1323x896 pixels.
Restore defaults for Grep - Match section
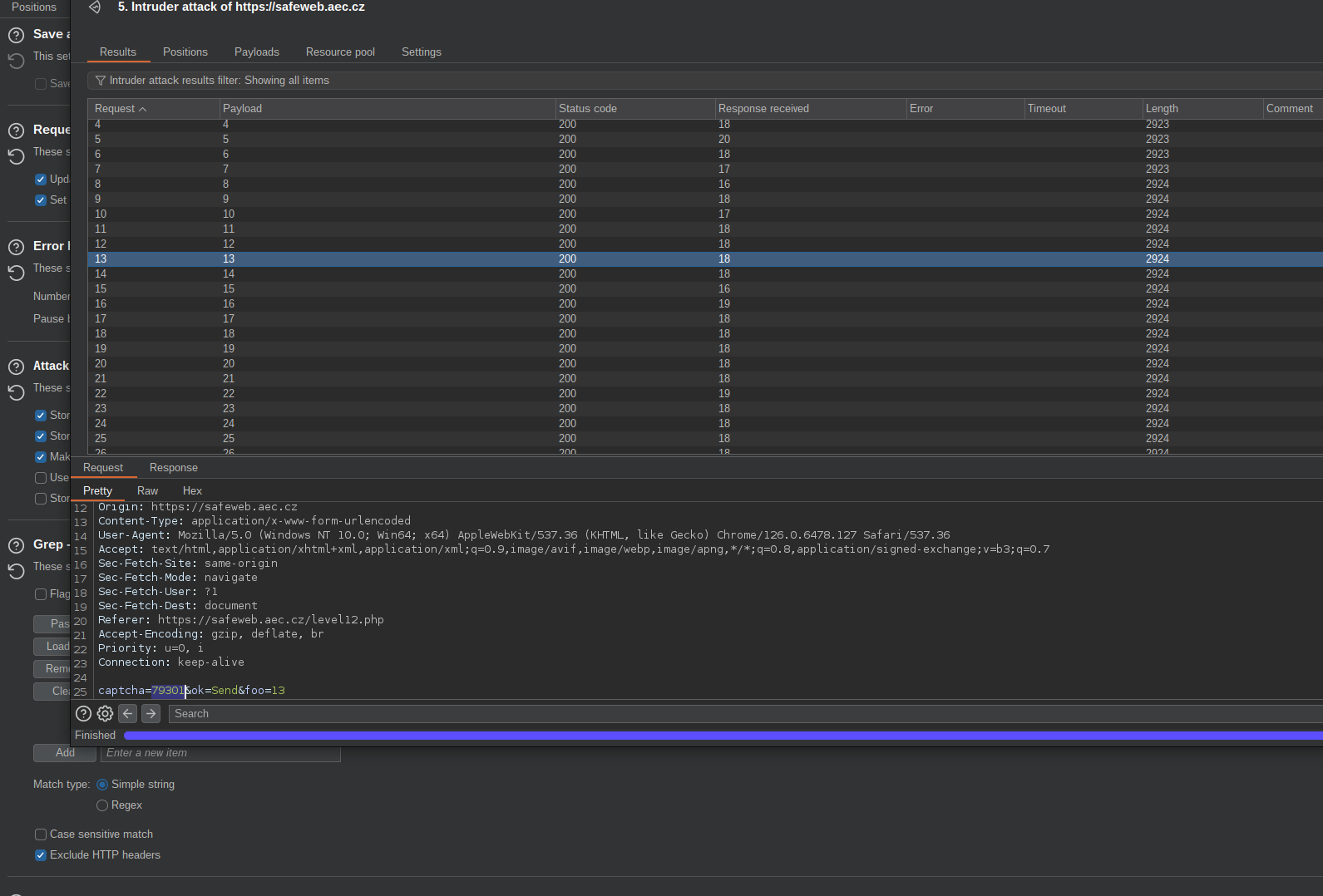click(16, 571)
